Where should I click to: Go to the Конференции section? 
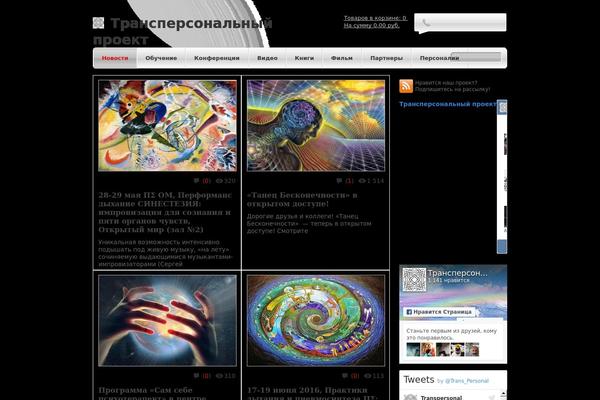point(217,58)
